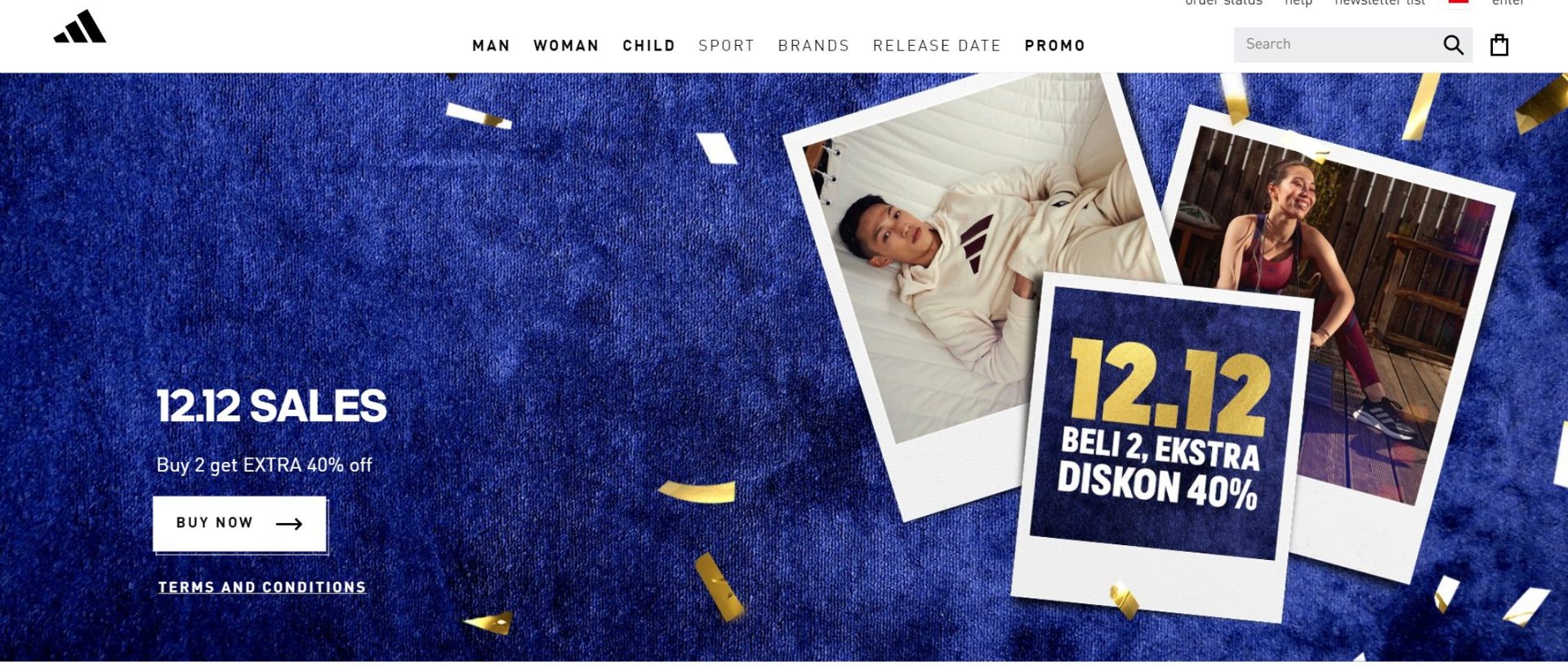Click the magnifying glass search icon

click(x=1453, y=45)
